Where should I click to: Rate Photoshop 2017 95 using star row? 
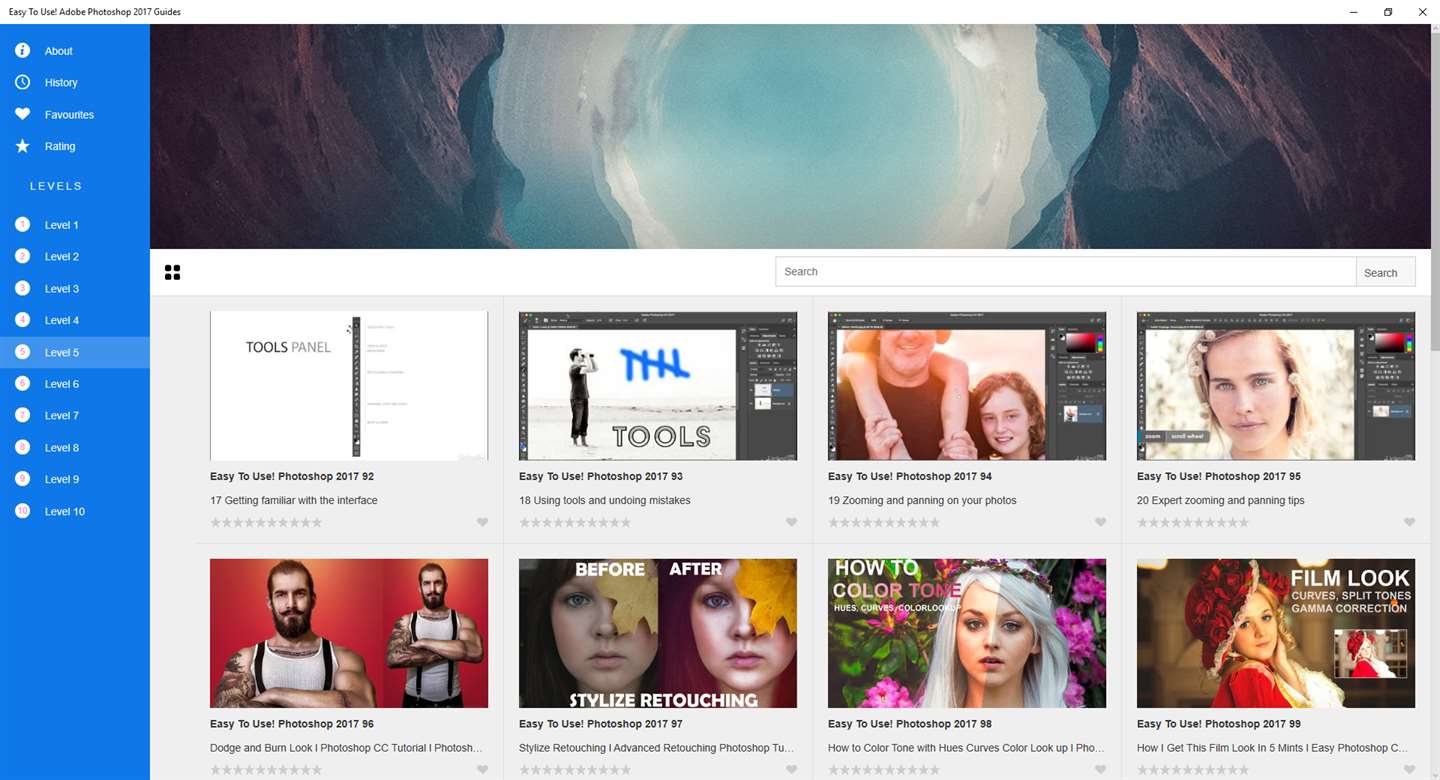tap(1193, 522)
